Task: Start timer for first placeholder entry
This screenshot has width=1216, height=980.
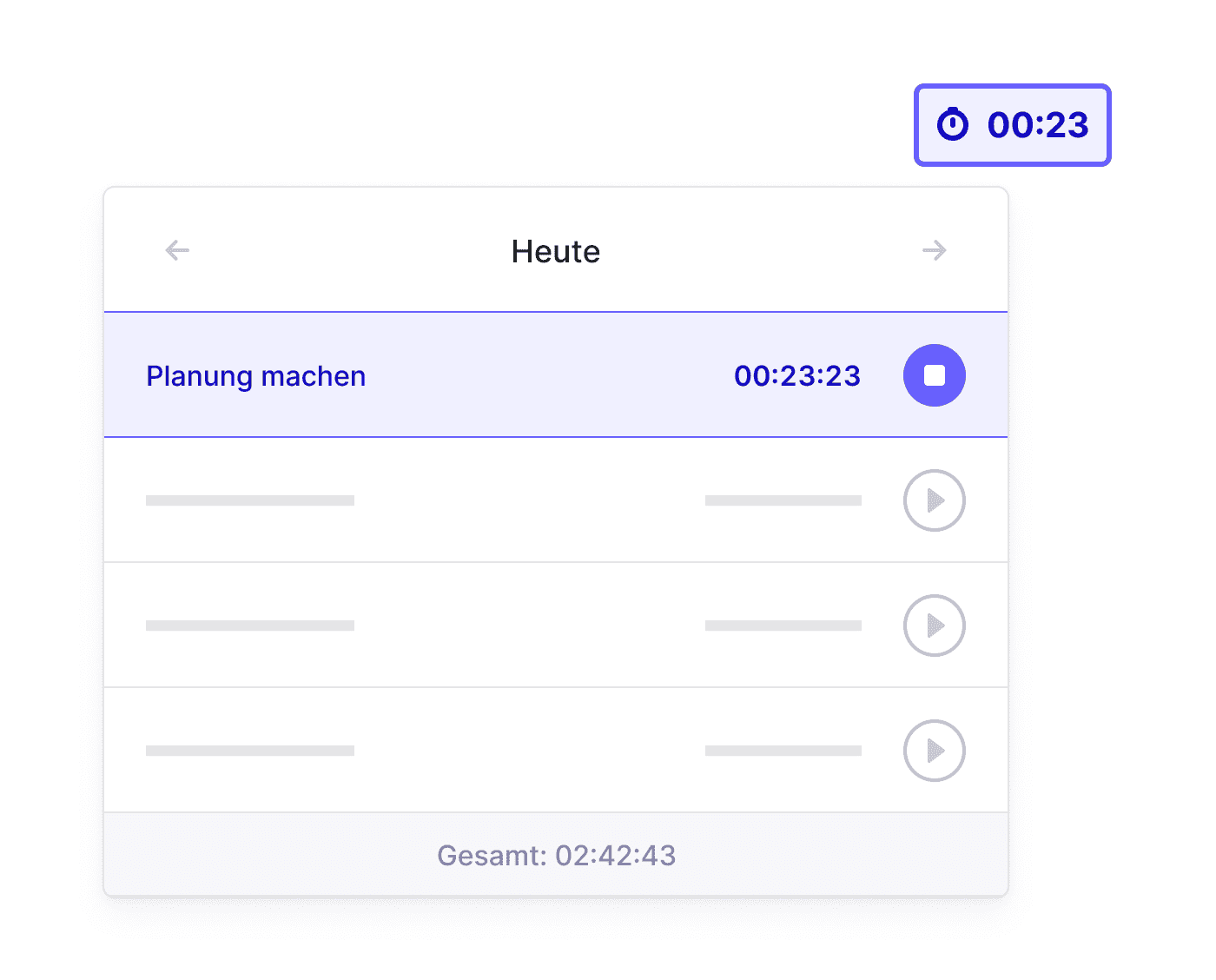Action: 935,500
